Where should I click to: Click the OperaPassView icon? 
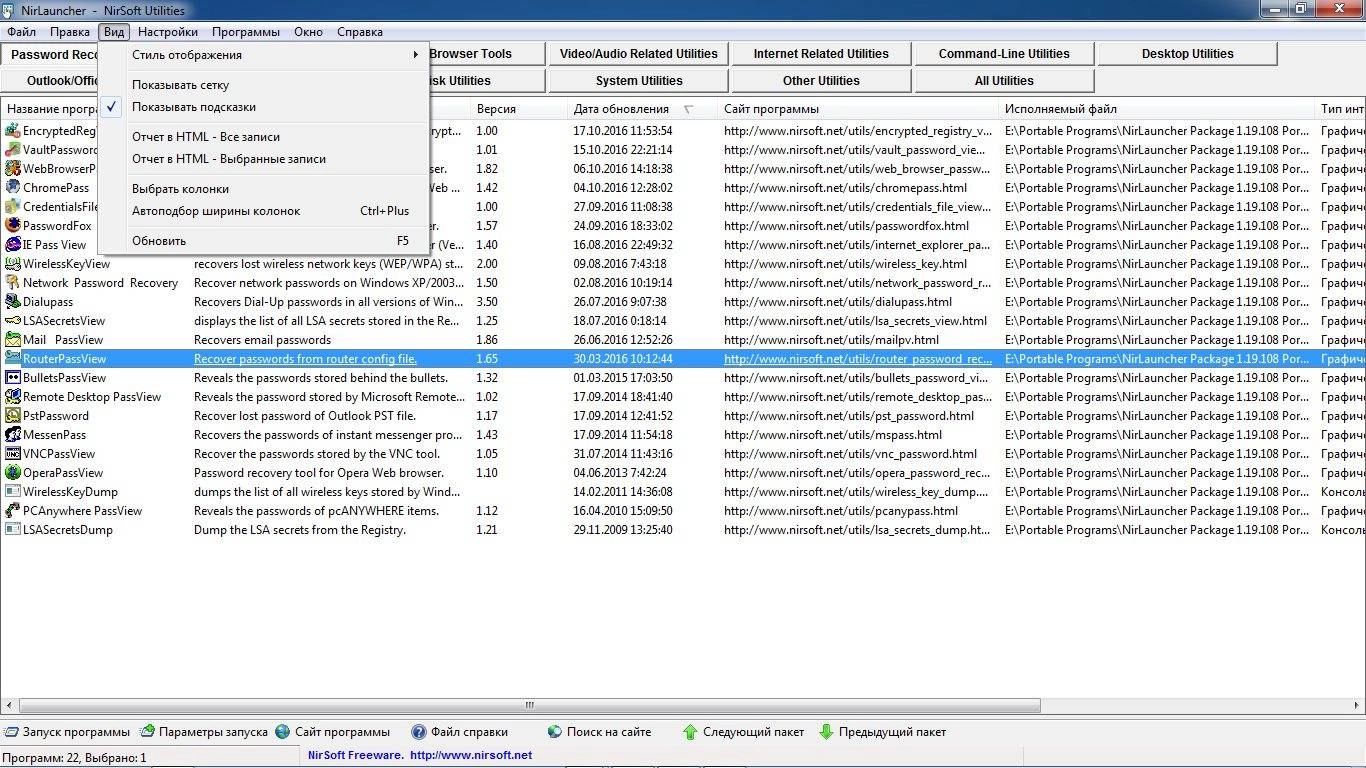pyautogui.click(x=13, y=472)
